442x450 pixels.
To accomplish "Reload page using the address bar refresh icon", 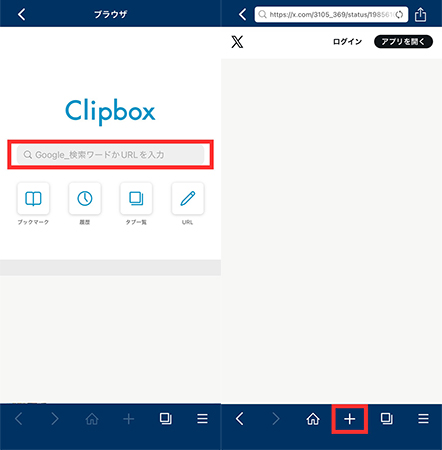I will (x=399, y=14).
